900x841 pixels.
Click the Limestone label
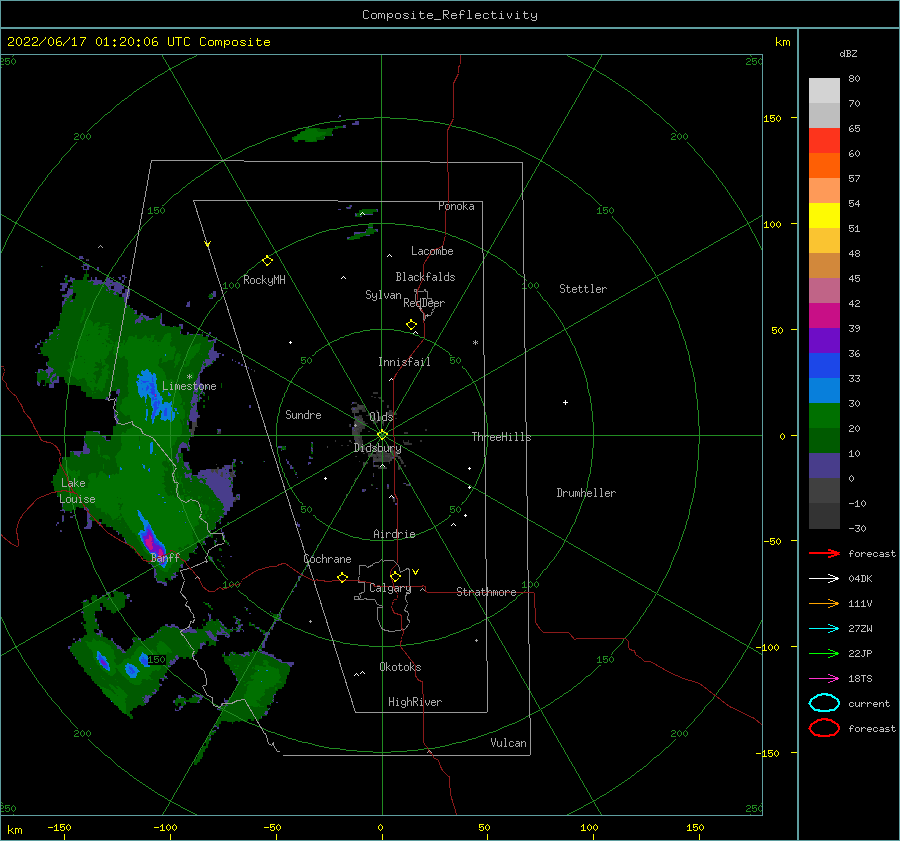pyautogui.click(x=189, y=386)
